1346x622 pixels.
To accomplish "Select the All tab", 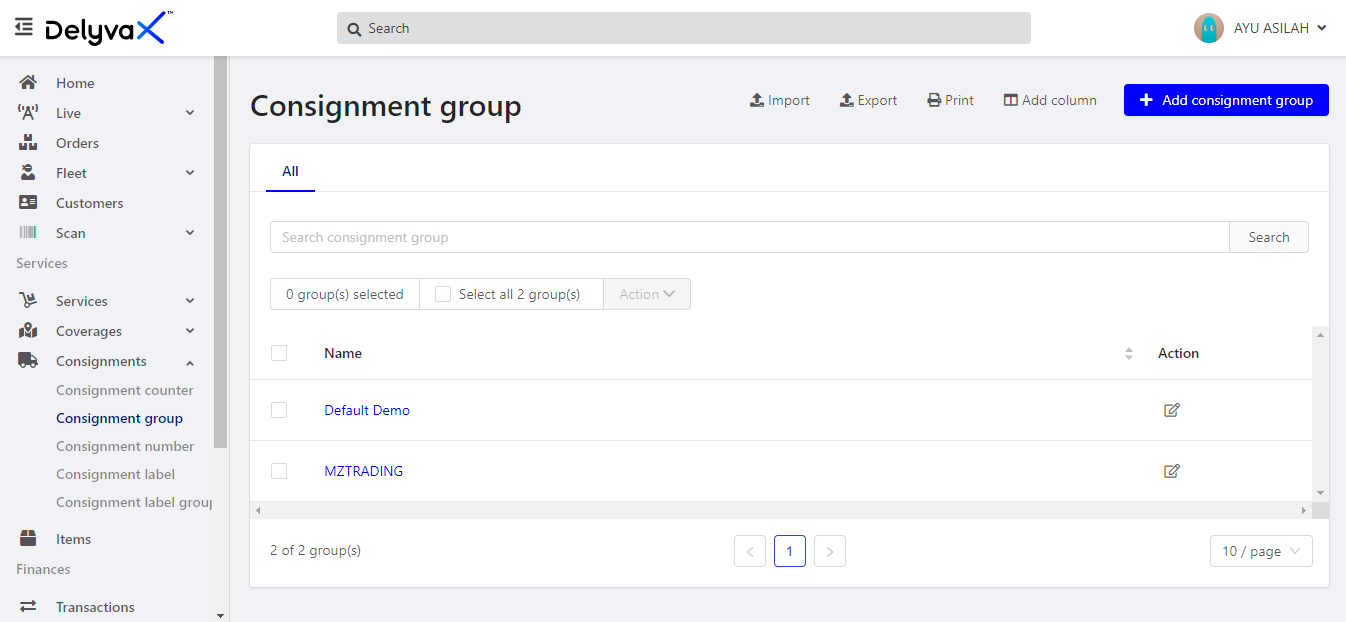I will pyautogui.click(x=290, y=171).
